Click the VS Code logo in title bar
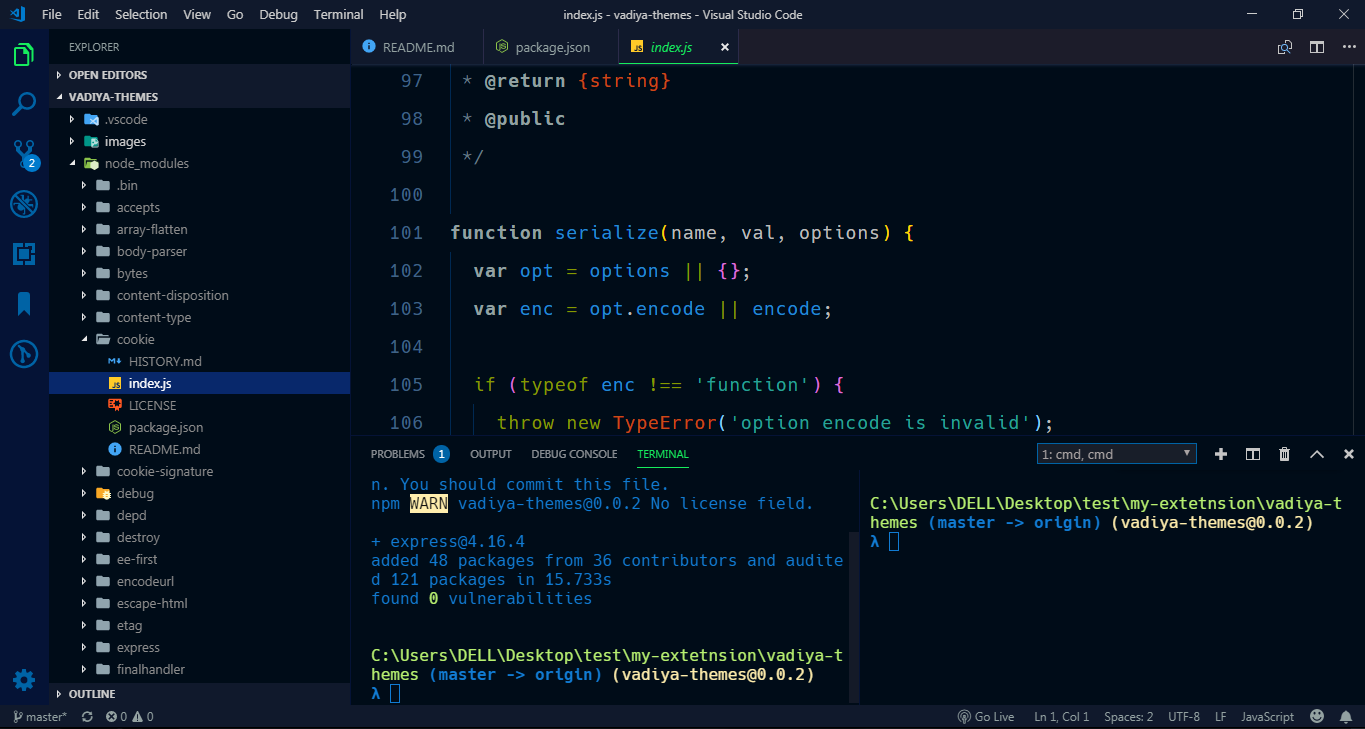The height and width of the screenshot is (729, 1365). coord(16,14)
